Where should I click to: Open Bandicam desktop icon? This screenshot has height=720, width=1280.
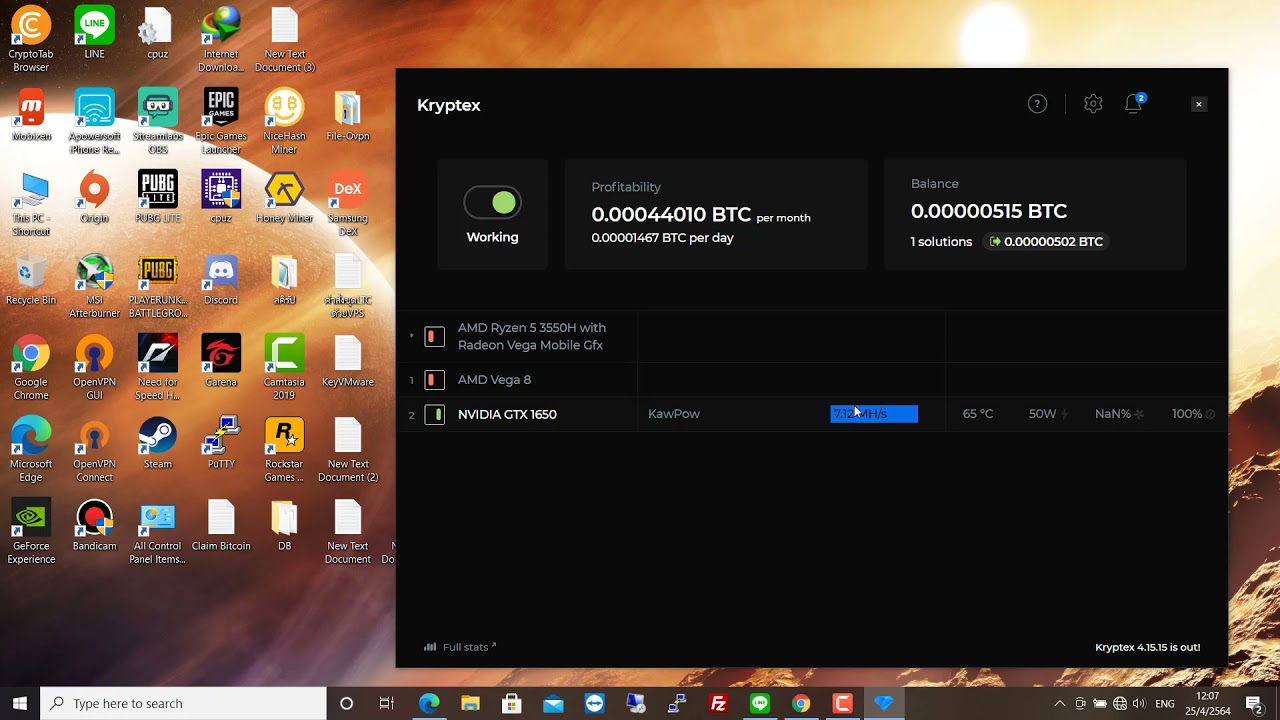point(94,526)
